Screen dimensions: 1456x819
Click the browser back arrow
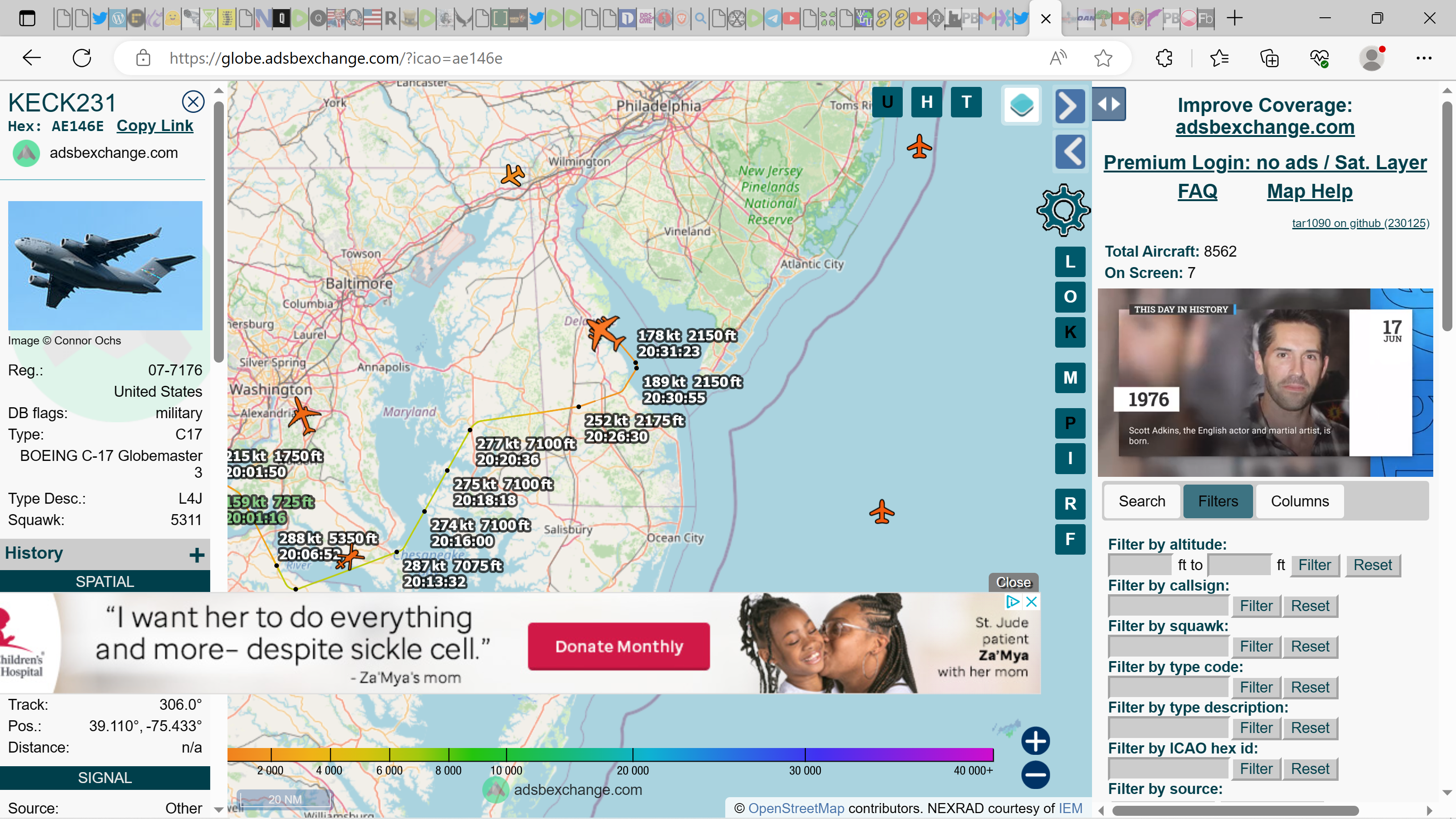pyautogui.click(x=32, y=58)
